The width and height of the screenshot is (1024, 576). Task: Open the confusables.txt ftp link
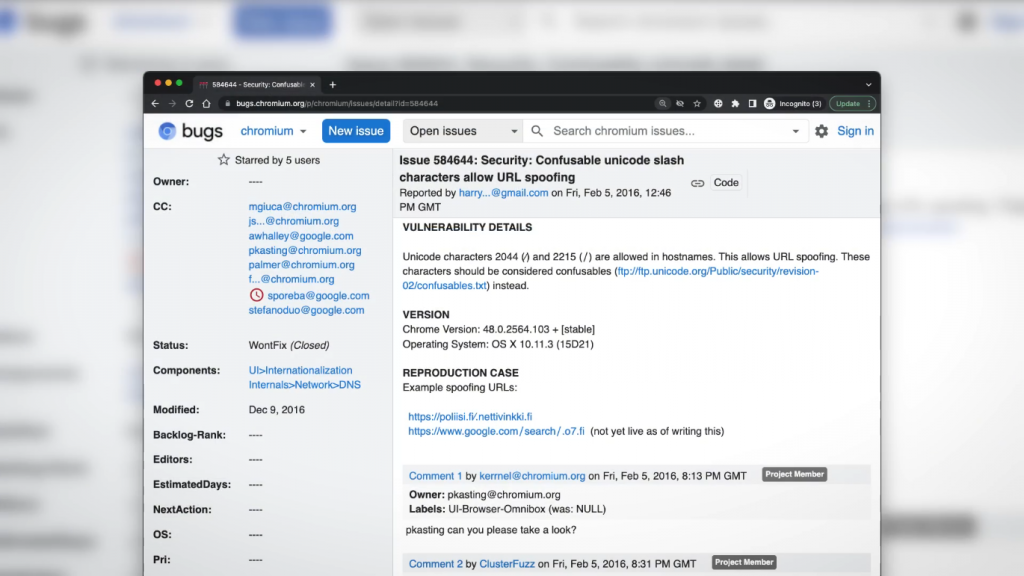(x=611, y=279)
